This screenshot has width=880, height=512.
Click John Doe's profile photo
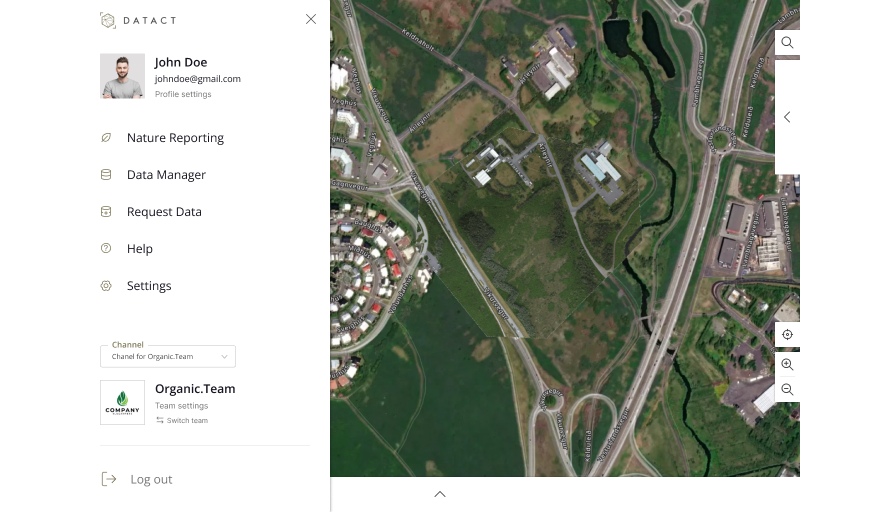click(122, 76)
